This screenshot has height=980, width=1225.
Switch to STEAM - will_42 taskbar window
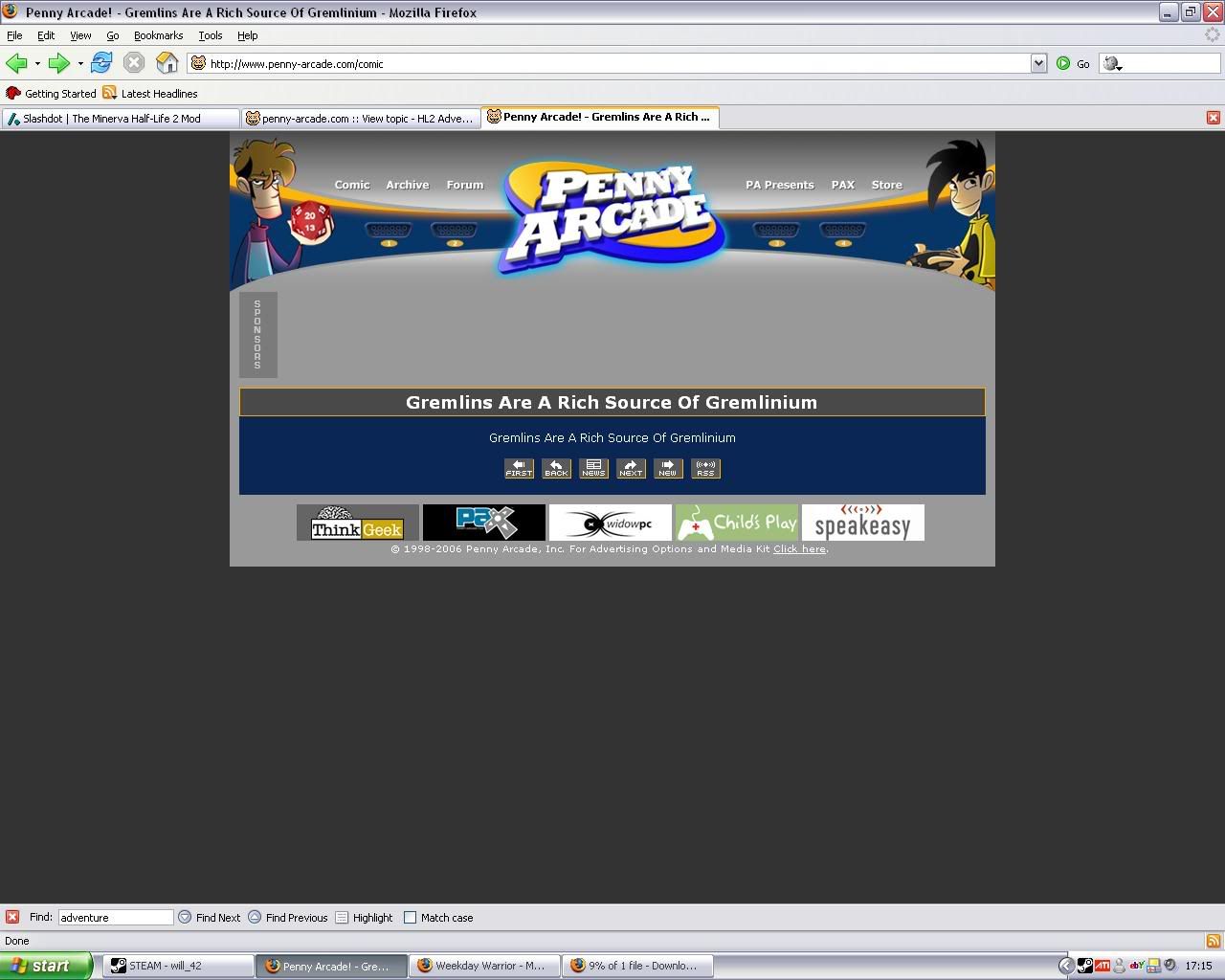[178, 966]
